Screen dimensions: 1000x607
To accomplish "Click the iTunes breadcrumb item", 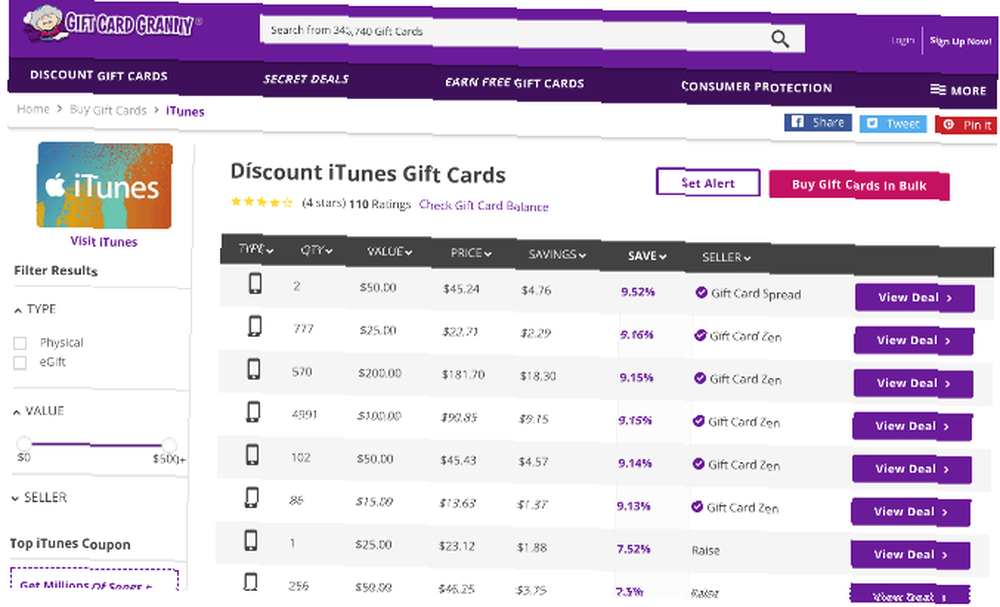I will click(185, 111).
